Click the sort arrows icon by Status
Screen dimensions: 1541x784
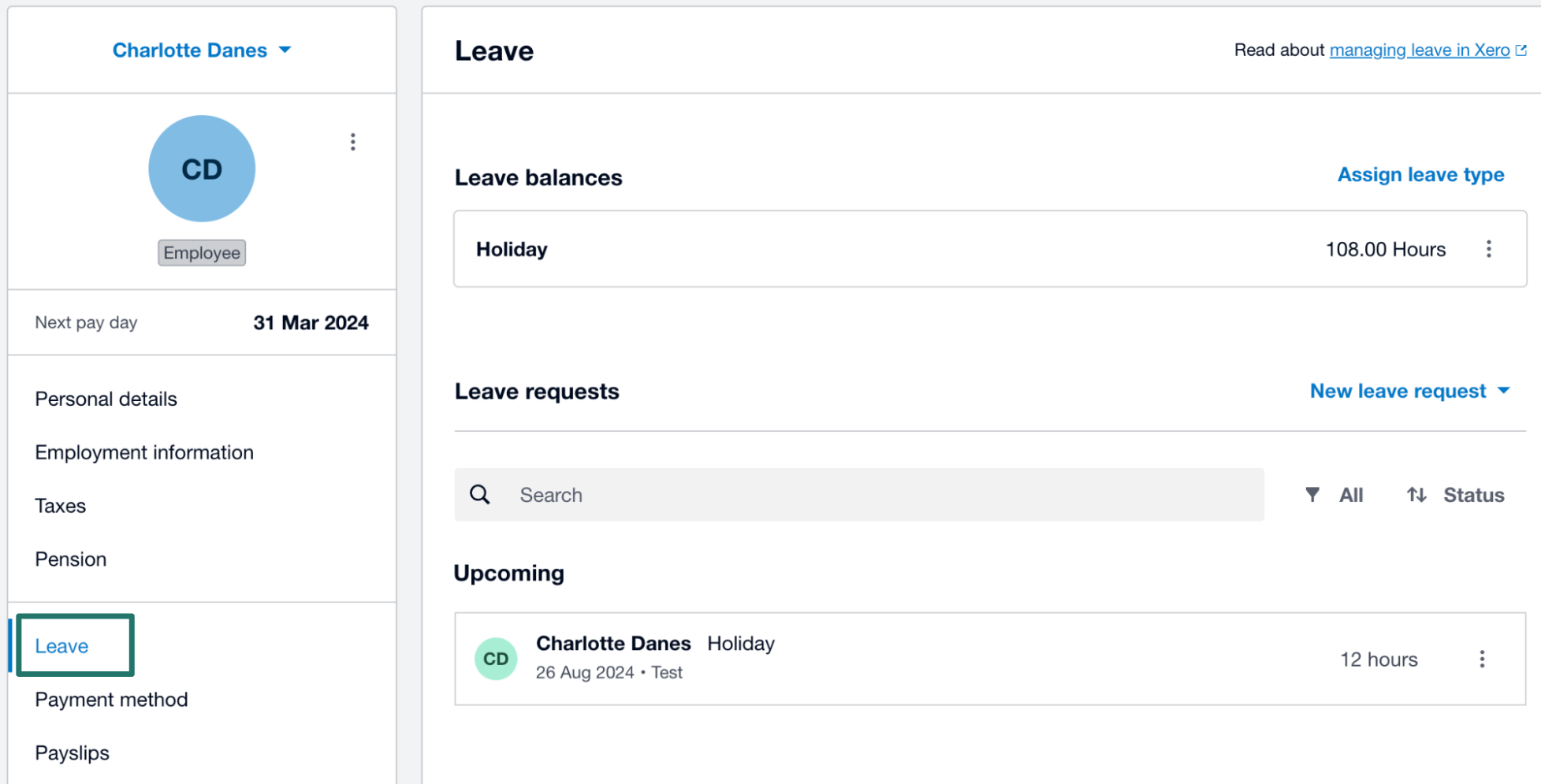pos(1416,495)
